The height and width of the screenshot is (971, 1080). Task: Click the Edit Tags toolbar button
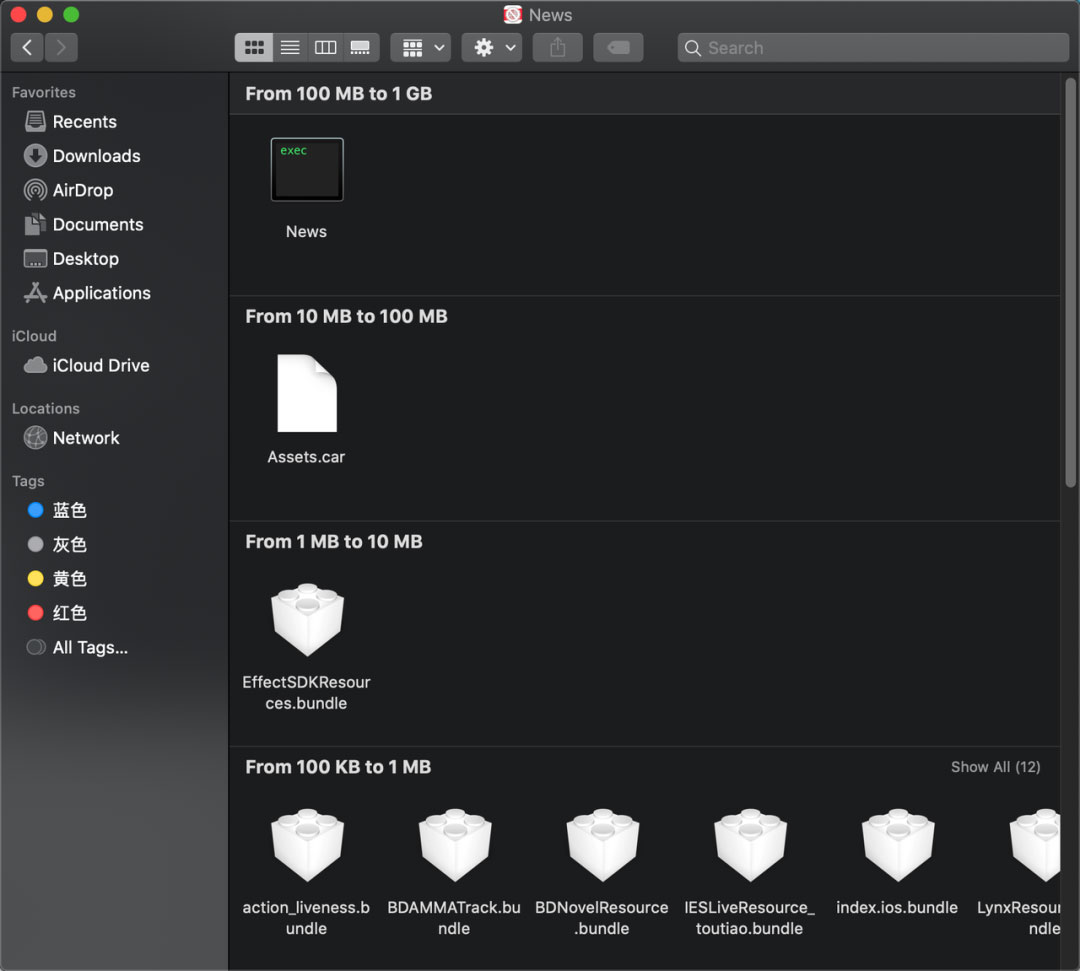point(618,47)
